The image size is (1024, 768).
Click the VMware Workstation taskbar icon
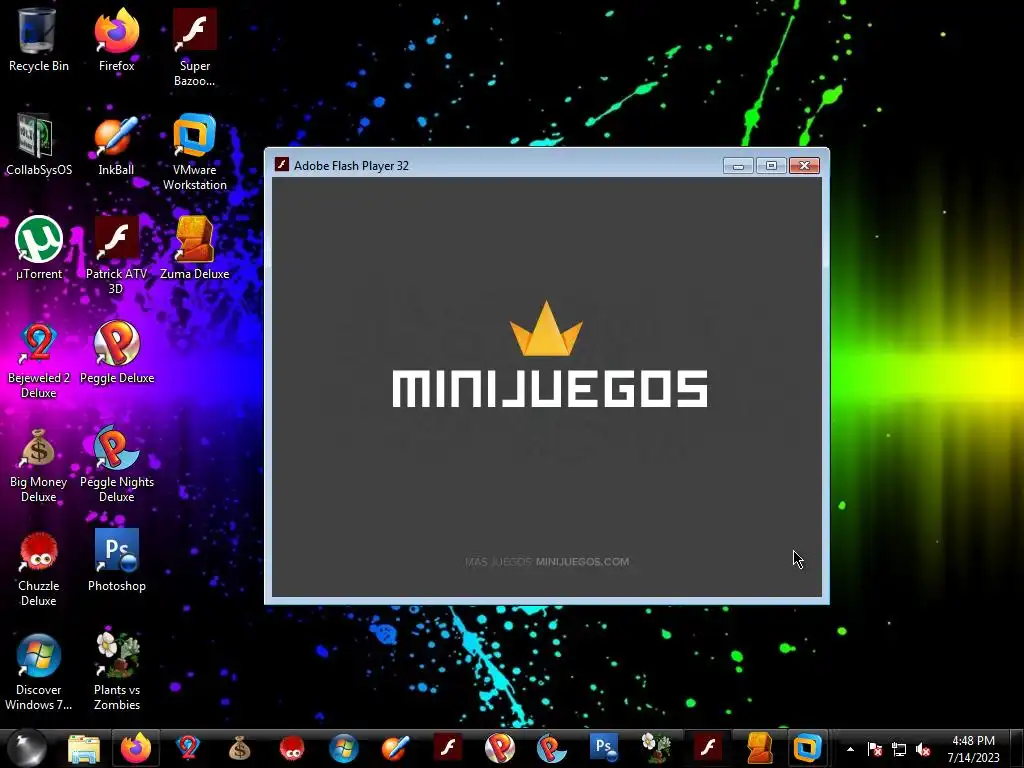coord(807,748)
